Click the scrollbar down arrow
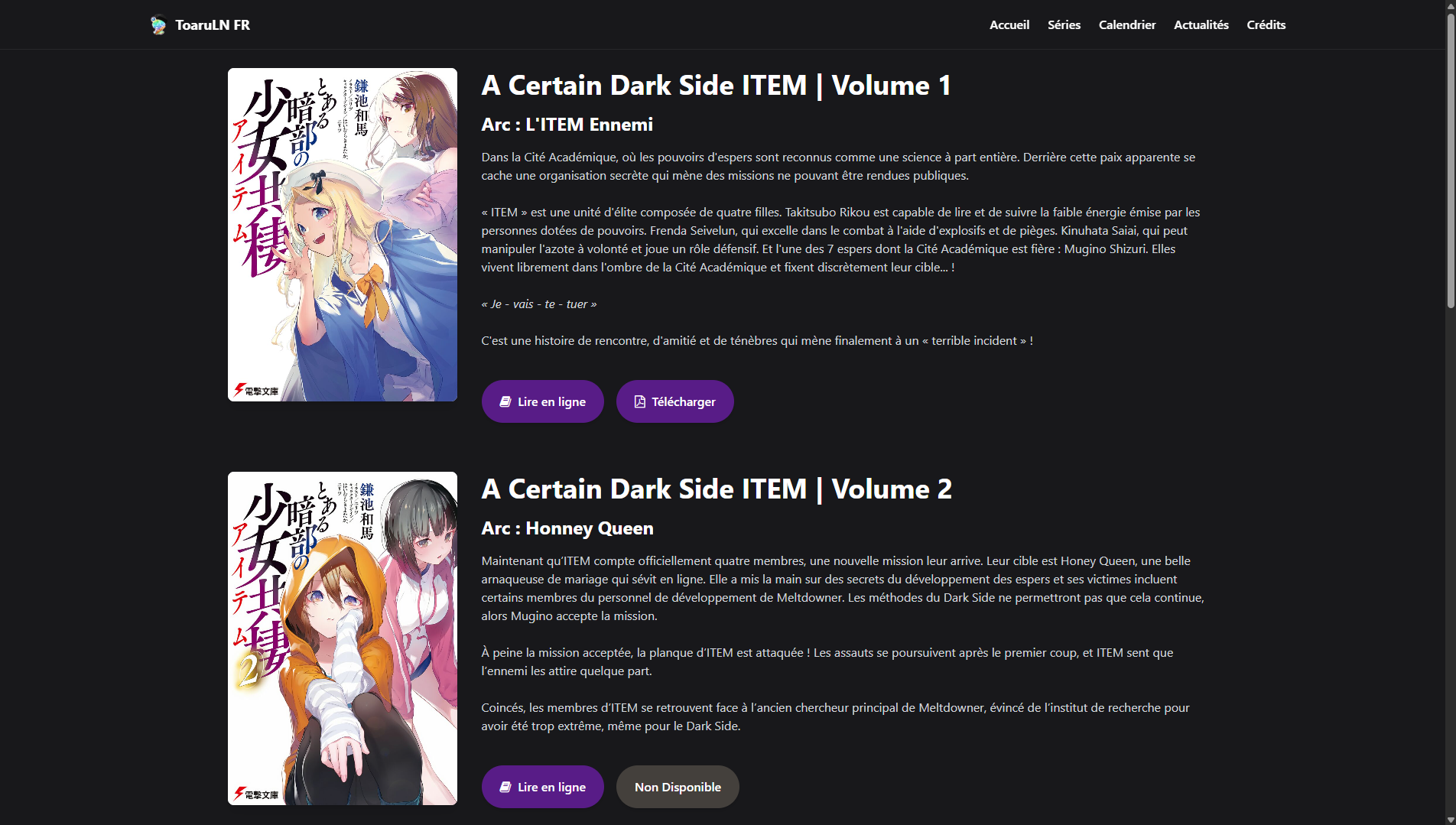The height and width of the screenshot is (825, 1456). pos(1450,820)
